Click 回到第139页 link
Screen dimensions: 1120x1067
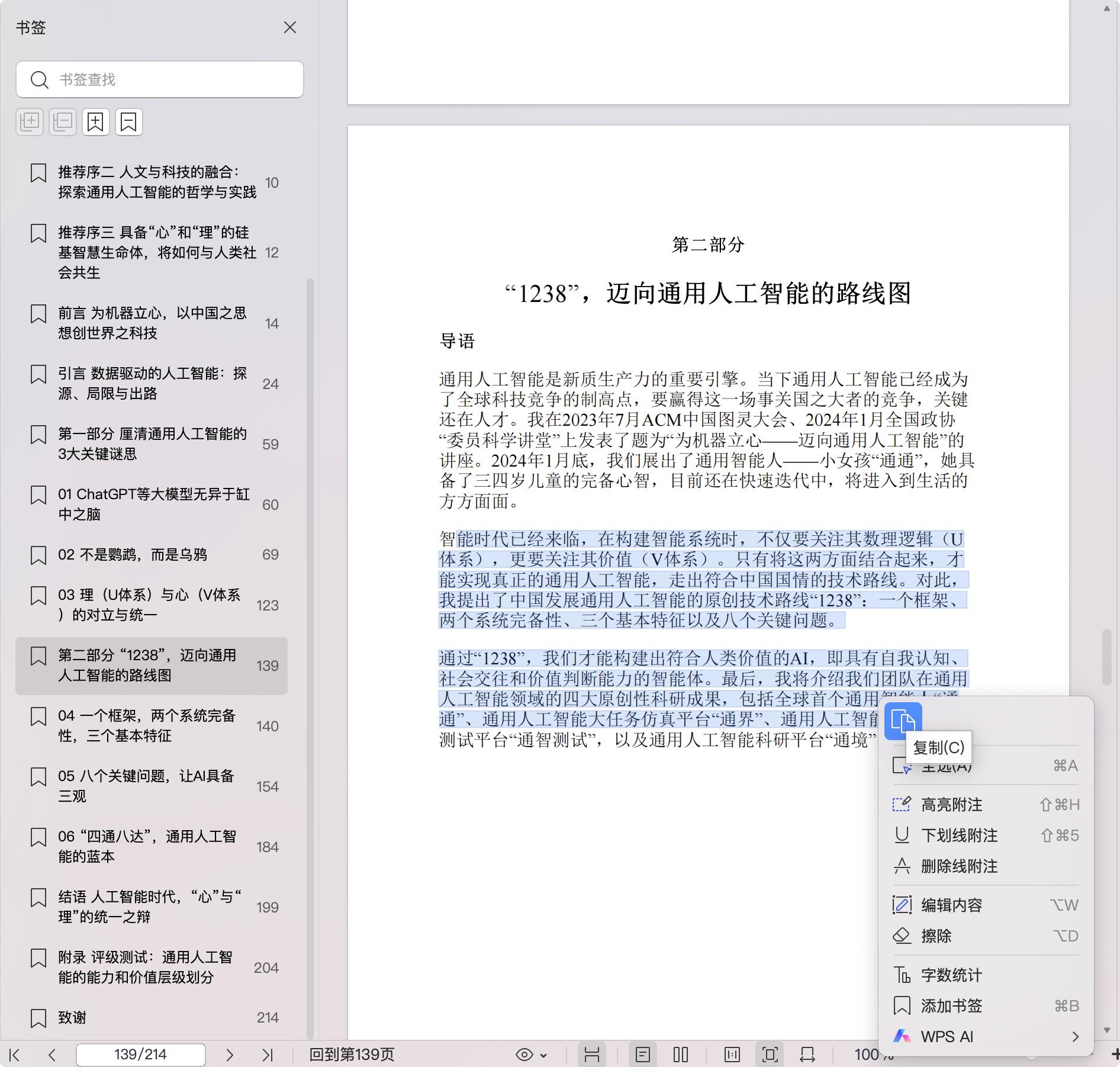[352, 1055]
